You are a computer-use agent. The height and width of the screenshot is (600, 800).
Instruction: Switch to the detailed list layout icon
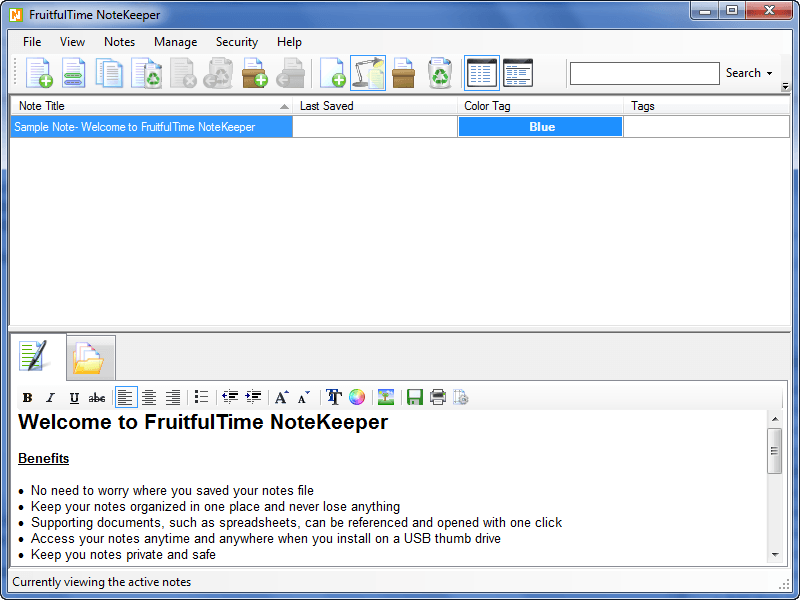point(518,73)
